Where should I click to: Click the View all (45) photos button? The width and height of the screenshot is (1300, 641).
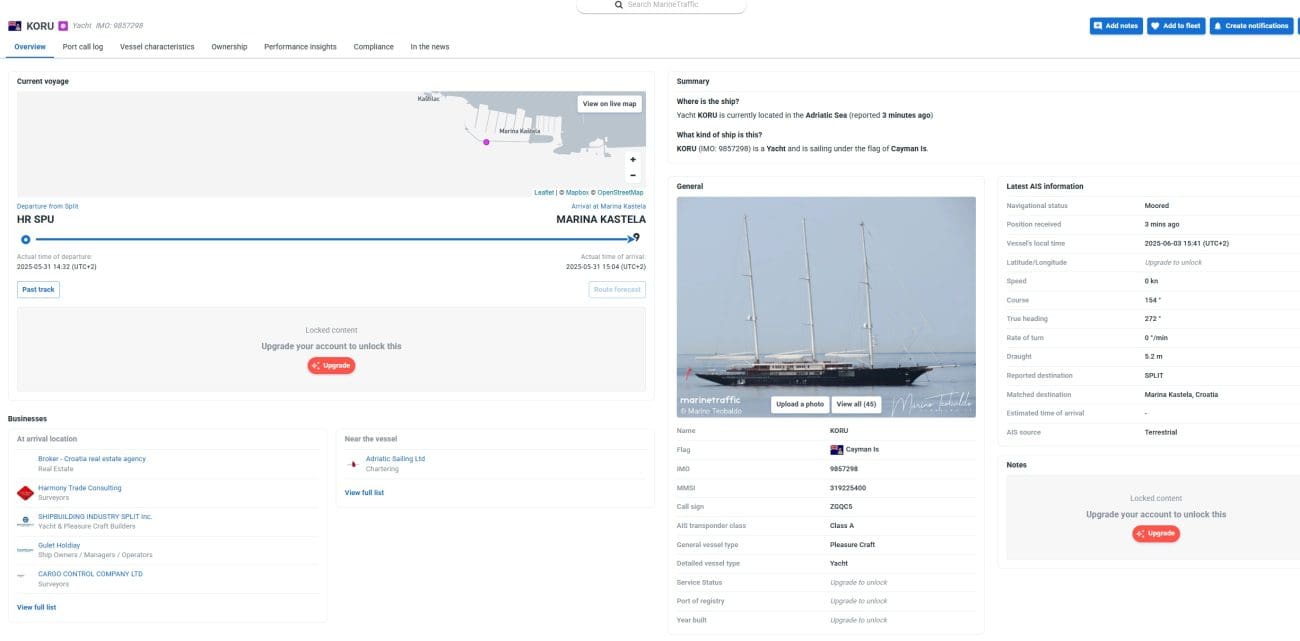pos(855,404)
